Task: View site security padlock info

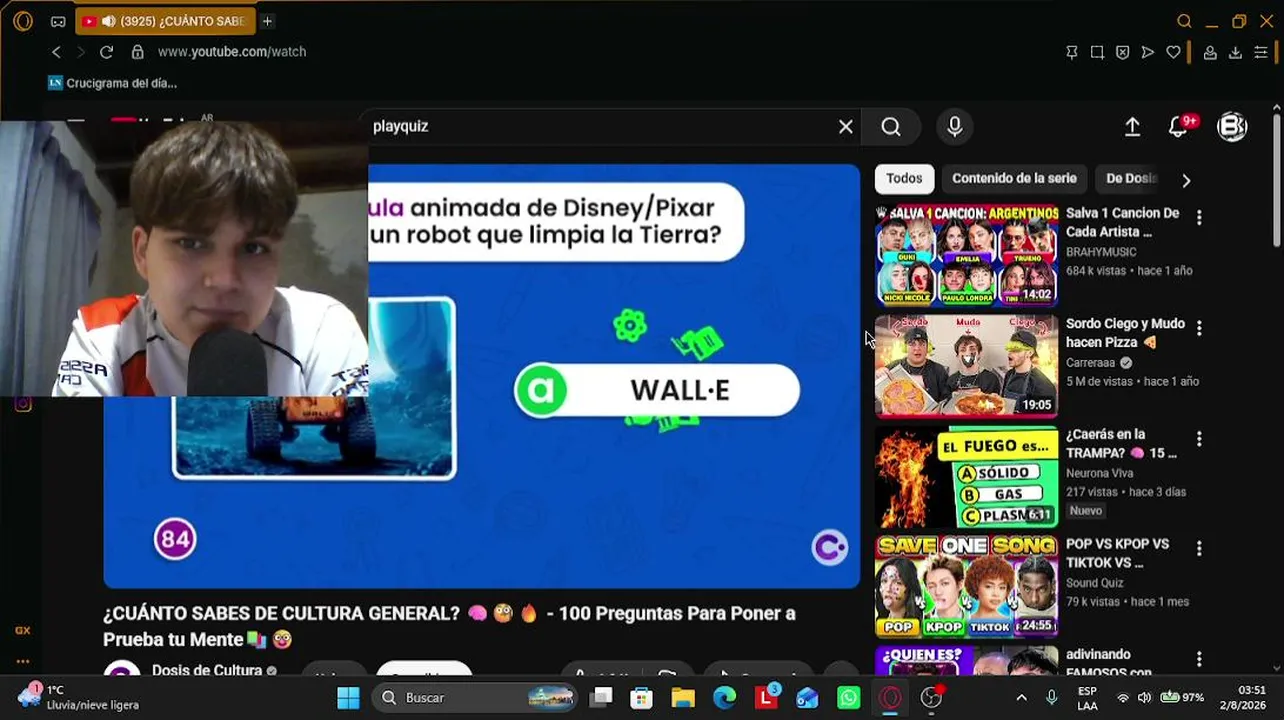Action: point(137,52)
